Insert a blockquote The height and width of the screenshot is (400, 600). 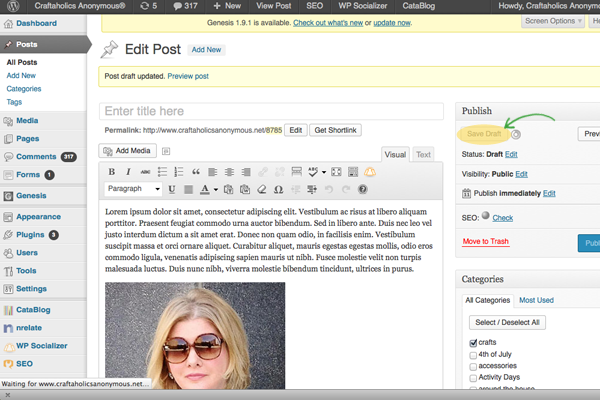[x=196, y=172]
